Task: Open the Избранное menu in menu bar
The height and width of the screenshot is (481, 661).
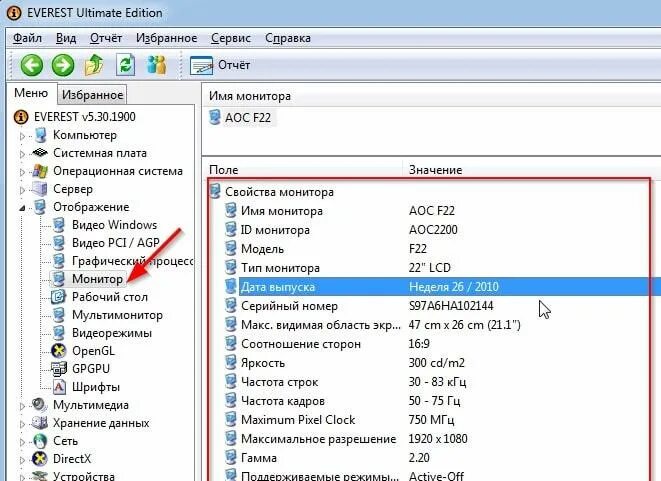Action: point(167,38)
